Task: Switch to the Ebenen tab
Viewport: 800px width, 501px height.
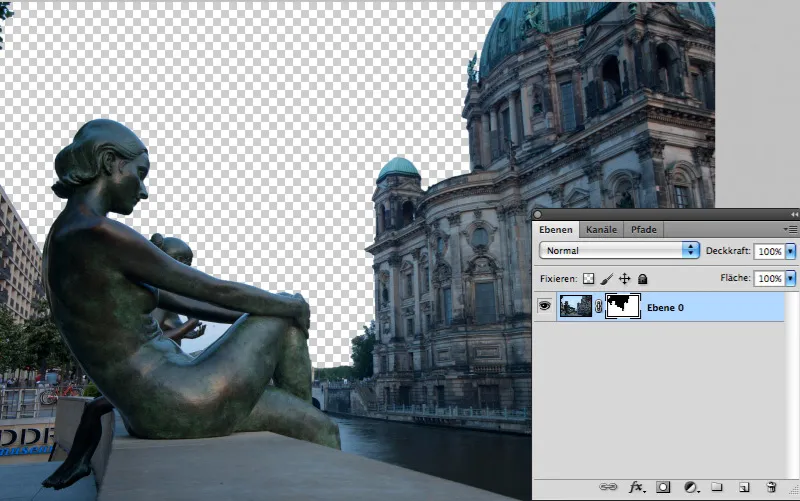Action: click(x=556, y=230)
